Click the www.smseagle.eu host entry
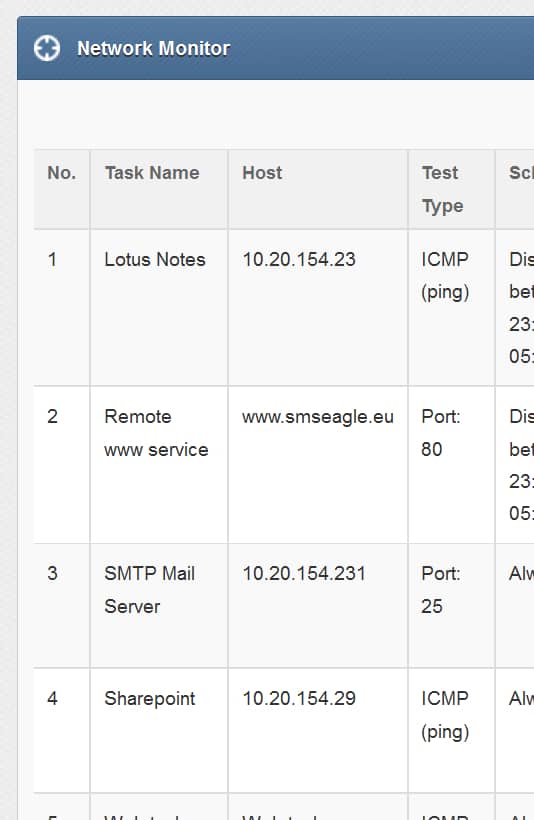Screen dimensions: 534x820 318,417
